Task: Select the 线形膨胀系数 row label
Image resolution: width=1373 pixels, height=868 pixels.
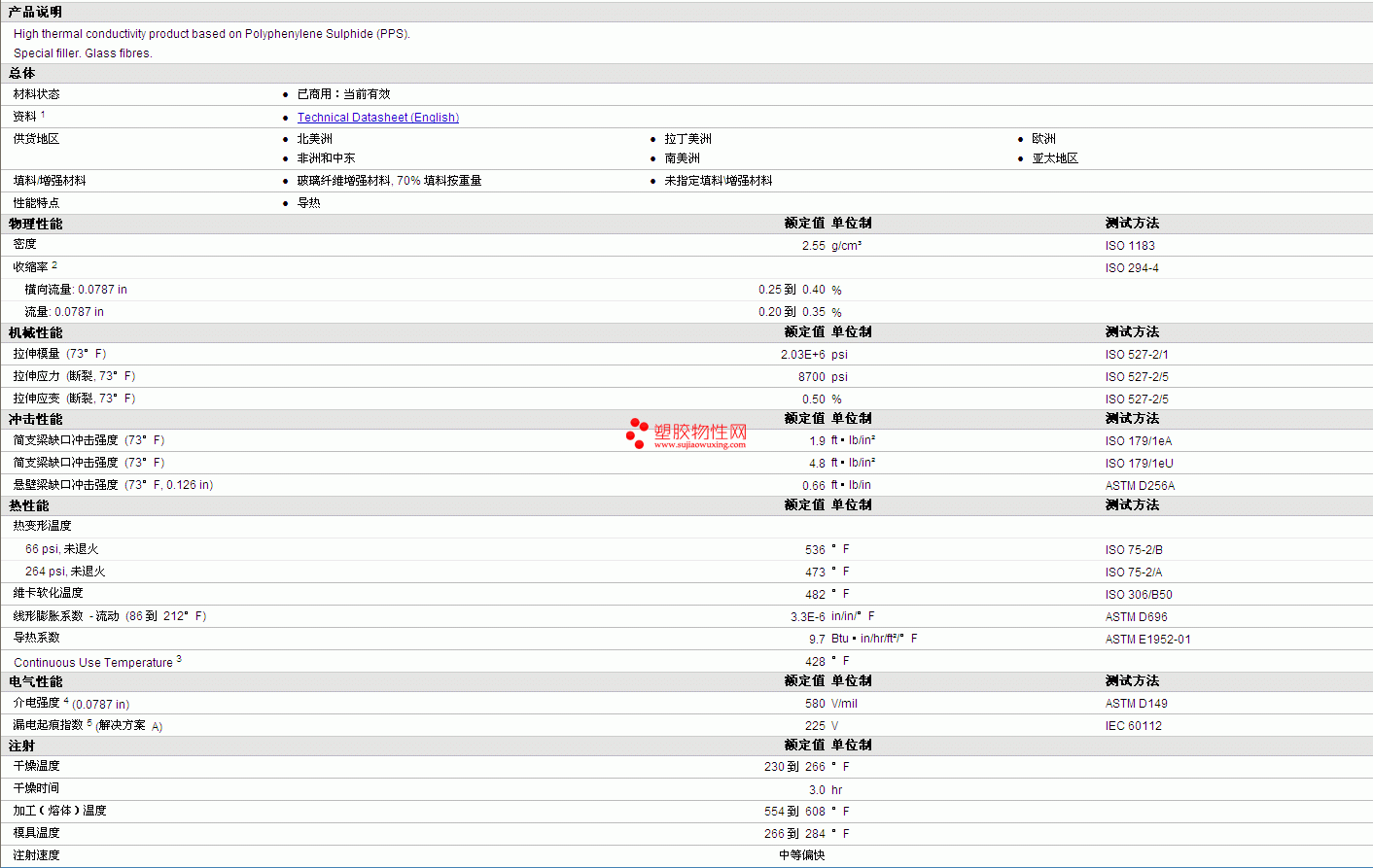Action: click(x=110, y=616)
